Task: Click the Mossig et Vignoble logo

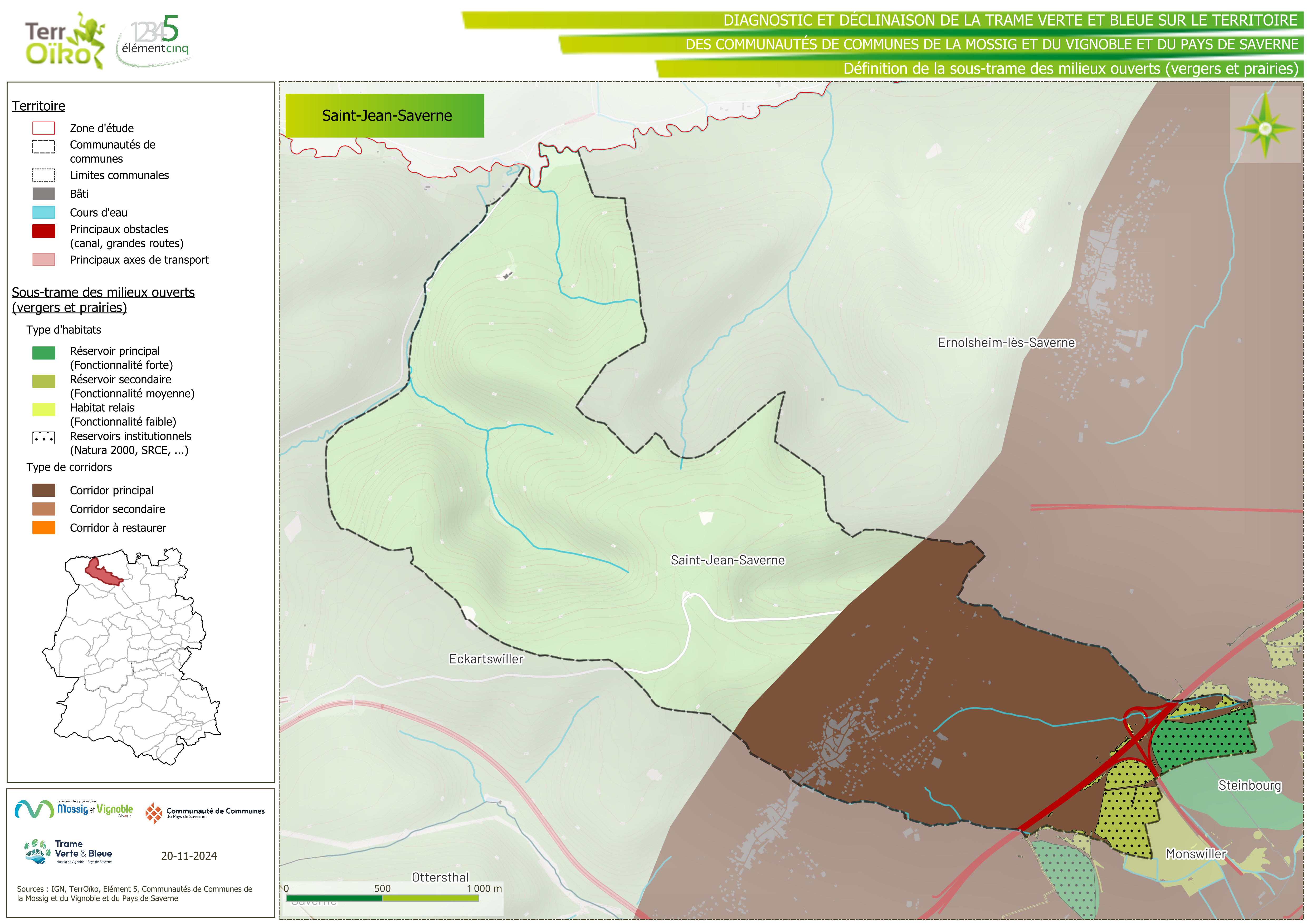Action: pos(74,809)
